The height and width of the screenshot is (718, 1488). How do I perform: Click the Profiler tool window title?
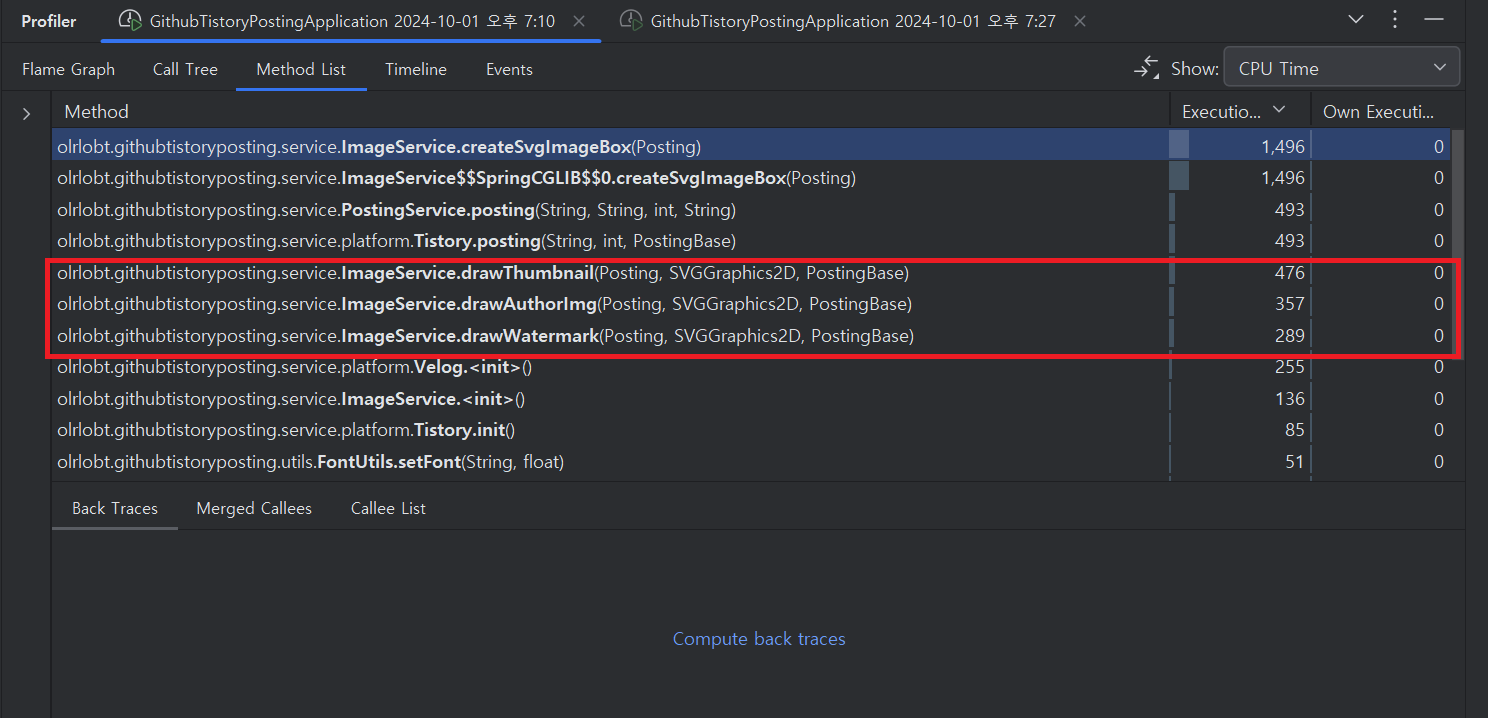coord(49,21)
